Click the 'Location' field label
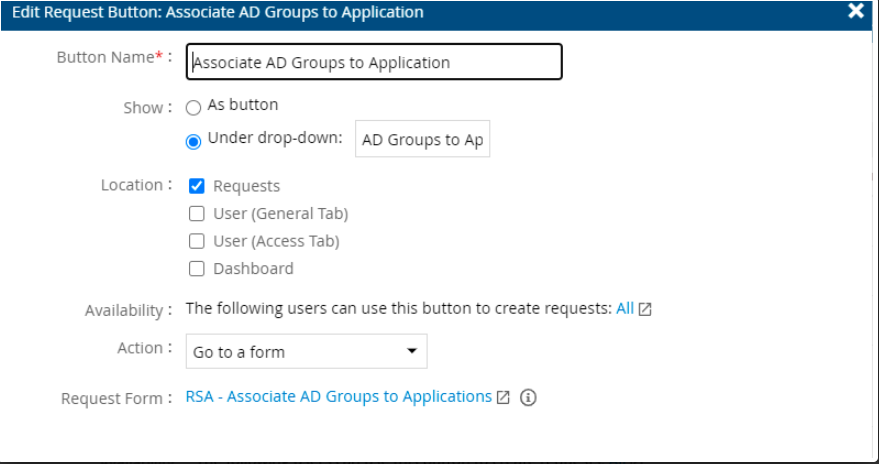The height and width of the screenshot is (464, 879). [131, 185]
